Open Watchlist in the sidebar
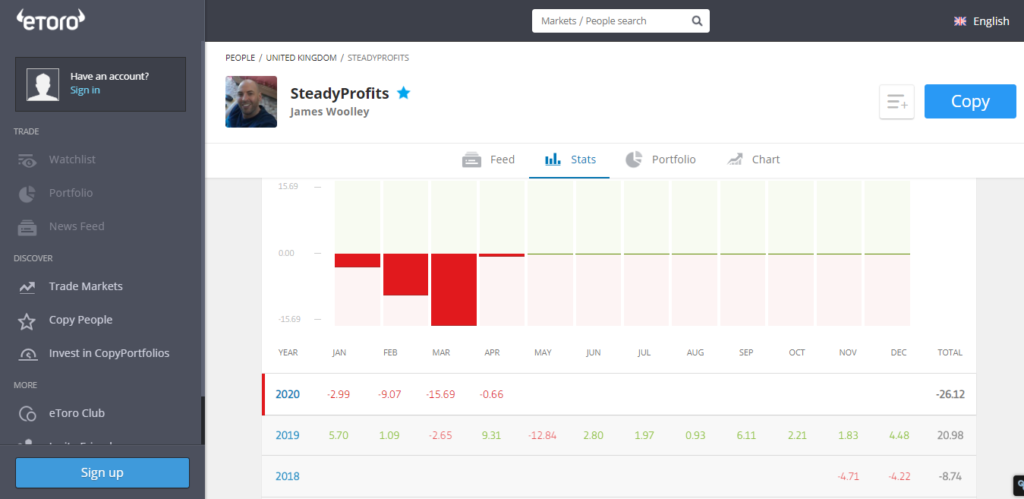 [72, 160]
